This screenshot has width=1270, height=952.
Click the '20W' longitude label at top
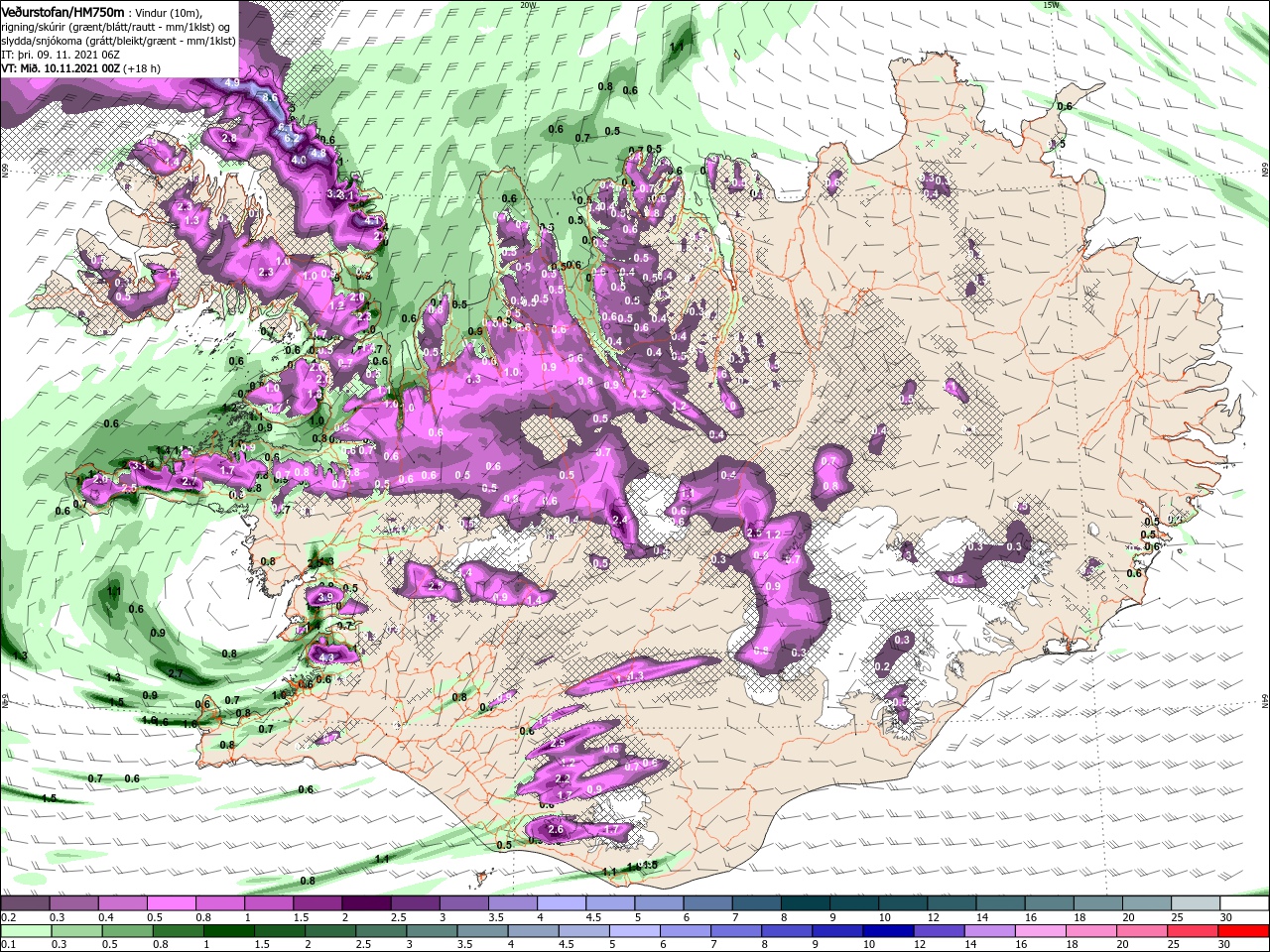(528, 4)
